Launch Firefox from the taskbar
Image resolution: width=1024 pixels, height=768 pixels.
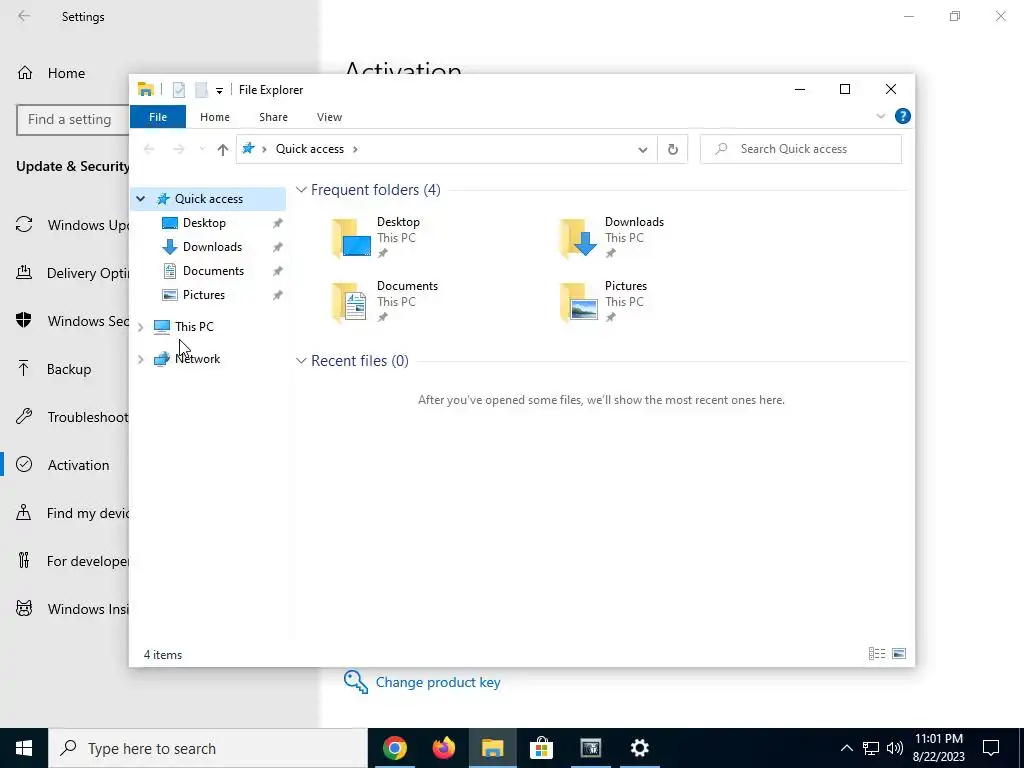tap(443, 748)
